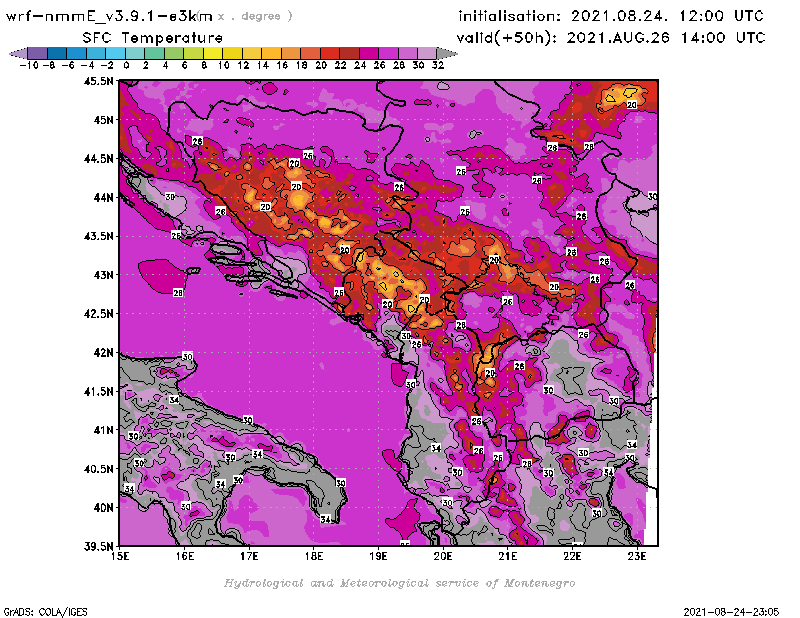Viewport: 800px width, 618px height.
Task: Click the '16E' longitude axis label
Action: pyautogui.click(x=185, y=556)
